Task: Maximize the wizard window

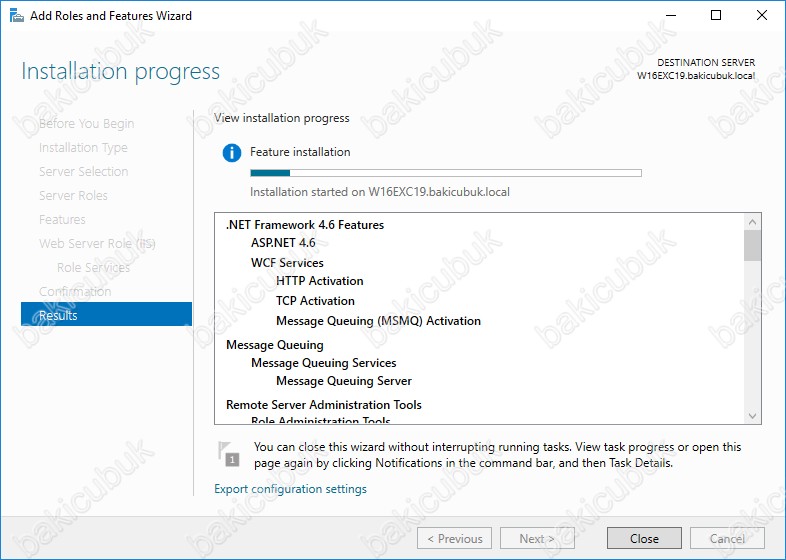Action: coord(716,15)
